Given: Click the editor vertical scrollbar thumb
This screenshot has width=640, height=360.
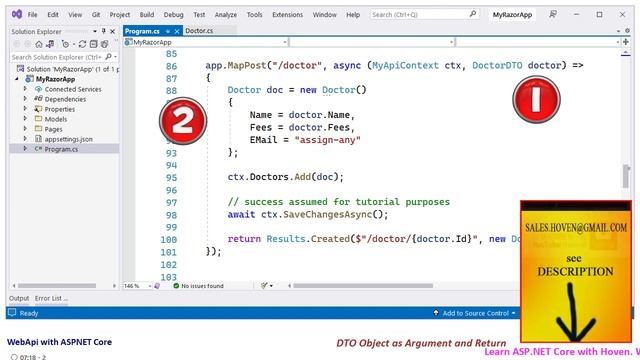Looking at the screenshot, I should tap(626, 176).
